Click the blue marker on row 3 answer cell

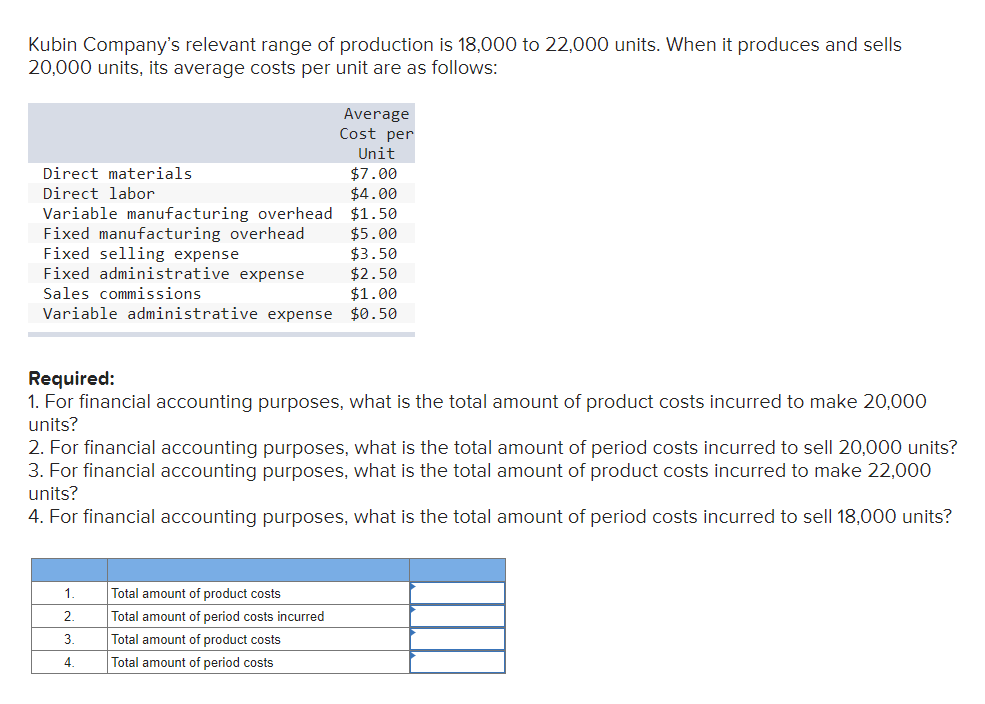[411, 633]
